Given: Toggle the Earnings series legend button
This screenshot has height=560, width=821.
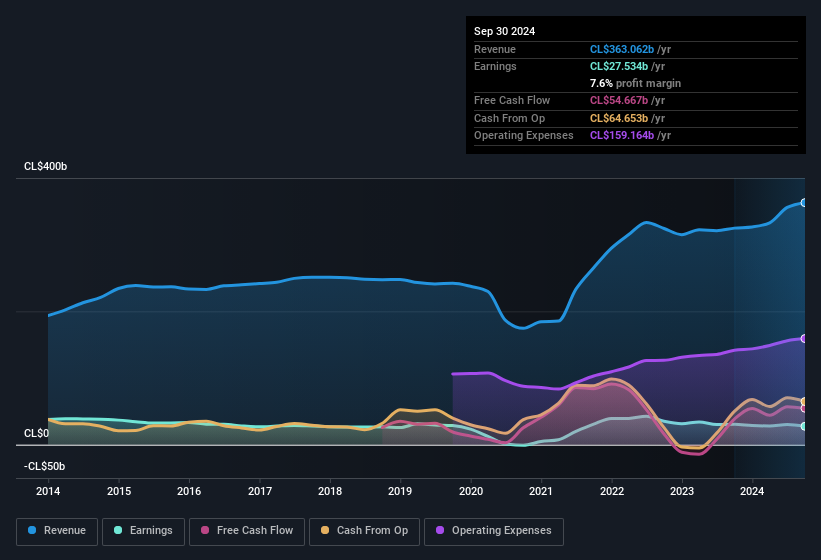Looking at the screenshot, I should click(143, 531).
